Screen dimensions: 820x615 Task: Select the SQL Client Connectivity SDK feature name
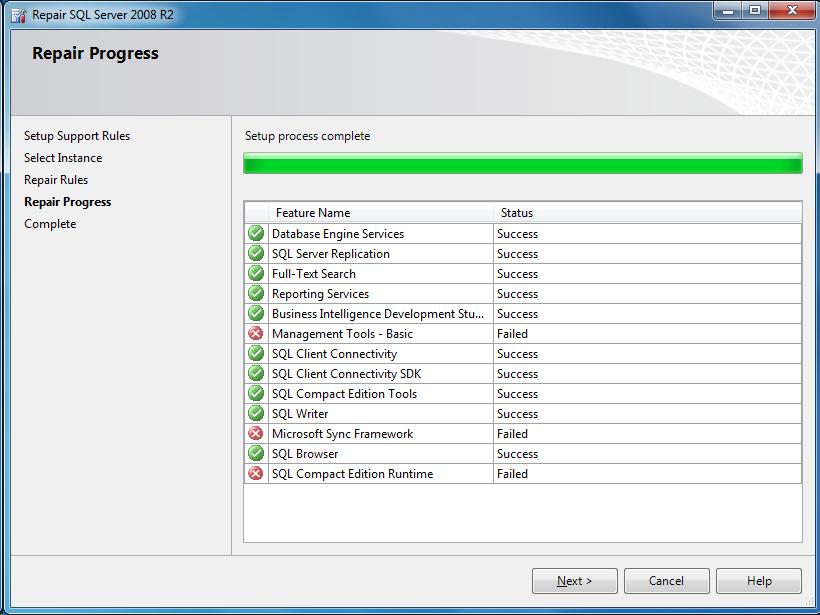pos(346,374)
